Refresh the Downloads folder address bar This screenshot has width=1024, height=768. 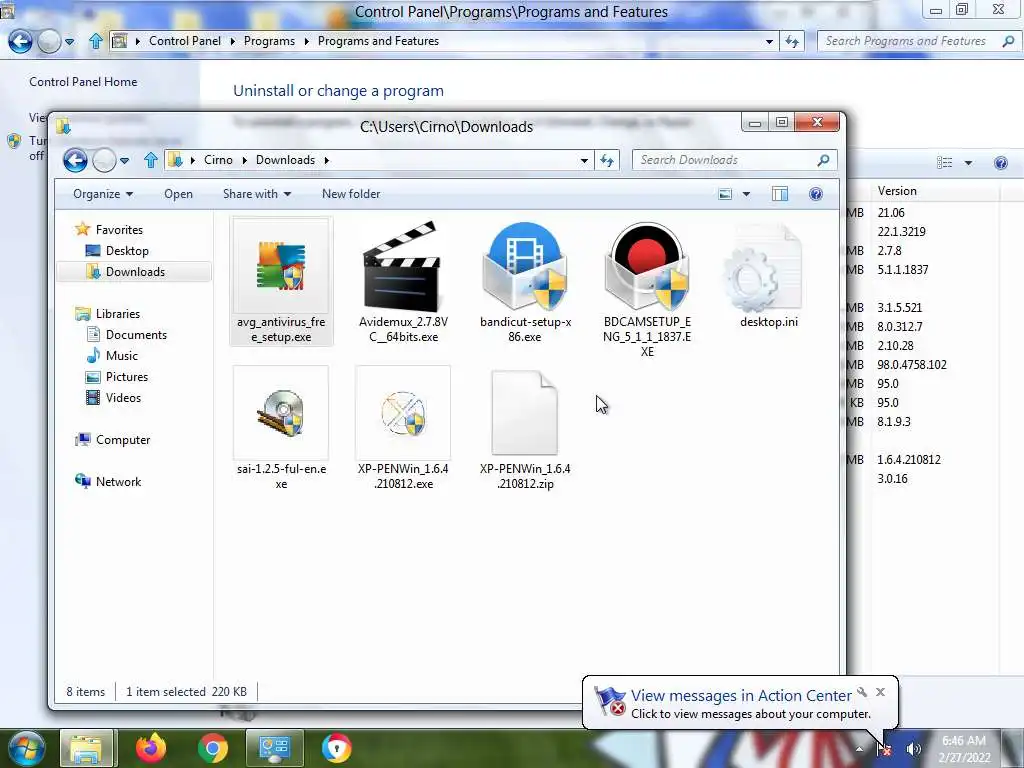[x=607, y=160]
